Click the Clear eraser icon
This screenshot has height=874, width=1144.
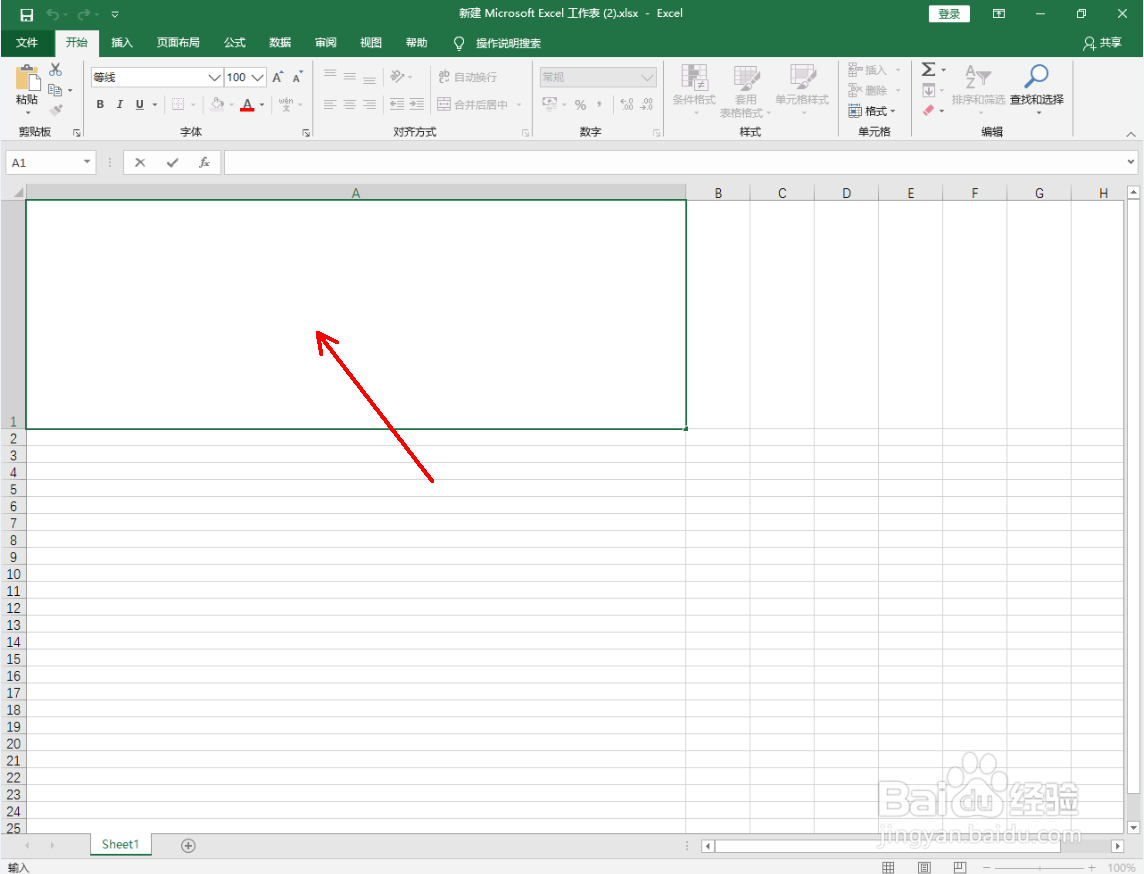pyautogui.click(x=928, y=111)
